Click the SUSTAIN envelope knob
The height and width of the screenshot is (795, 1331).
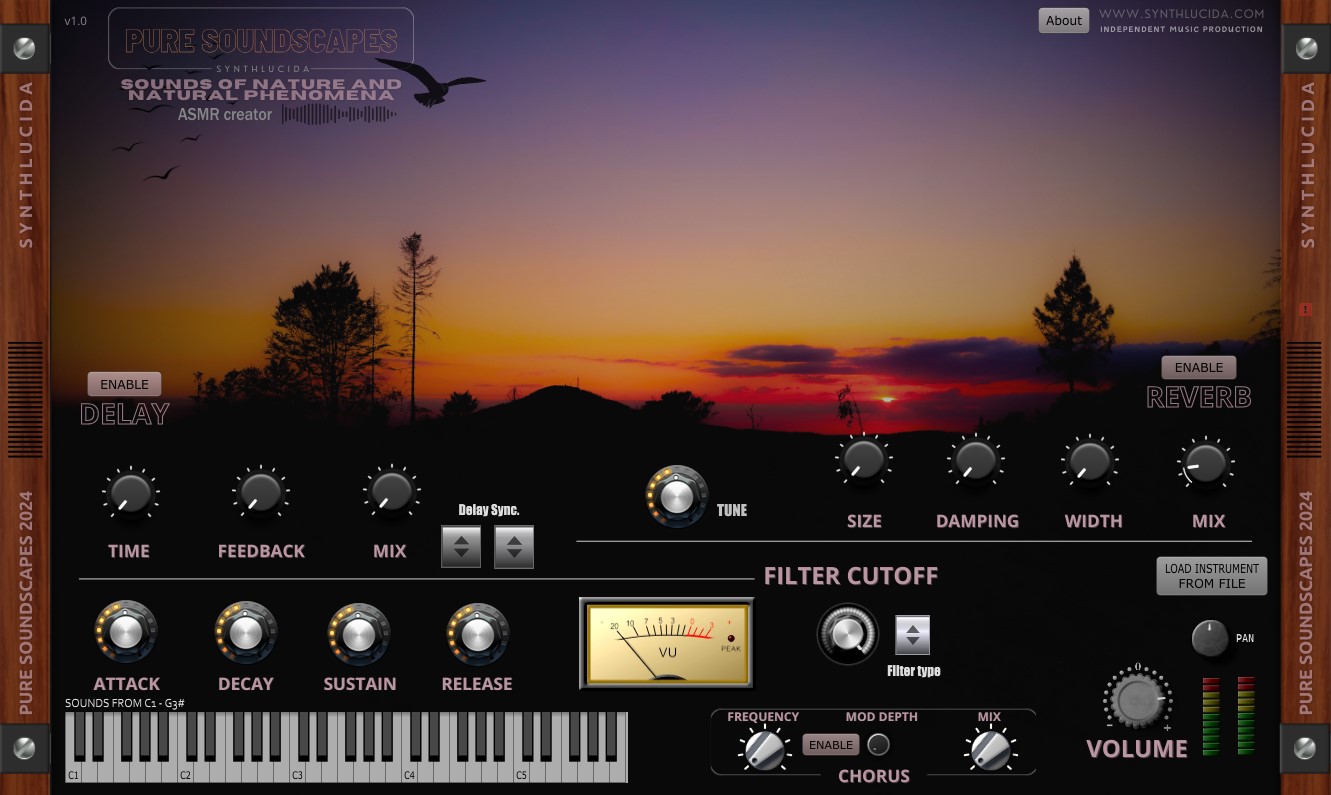(x=359, y=634)
